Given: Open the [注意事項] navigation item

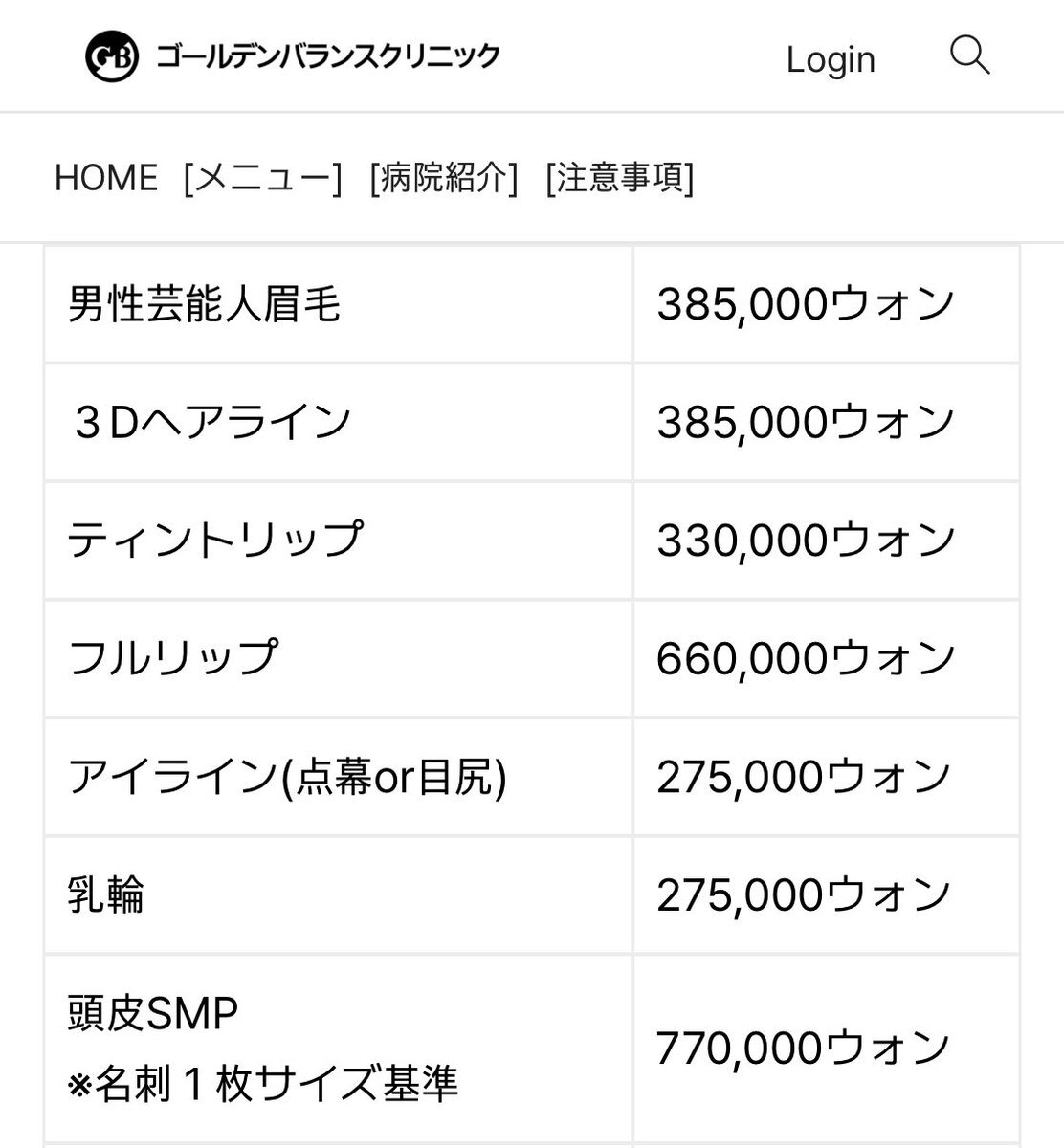Looking at the screenshot, I should pos(620,178).
